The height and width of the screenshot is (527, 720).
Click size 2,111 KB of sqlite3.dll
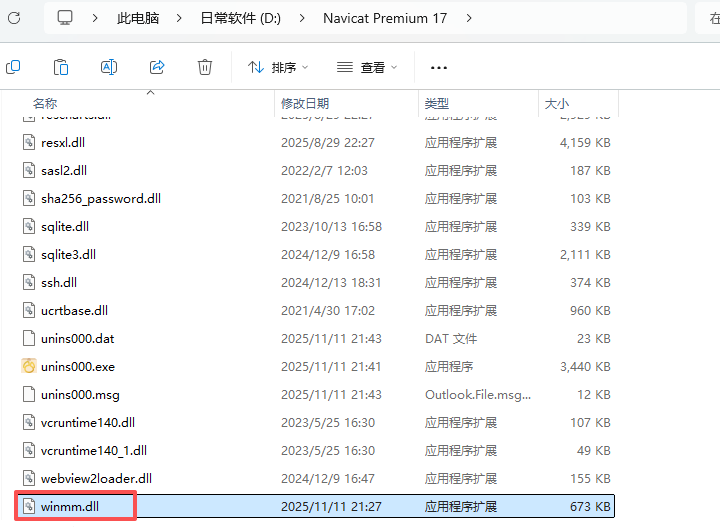click(x=585, y=255)
